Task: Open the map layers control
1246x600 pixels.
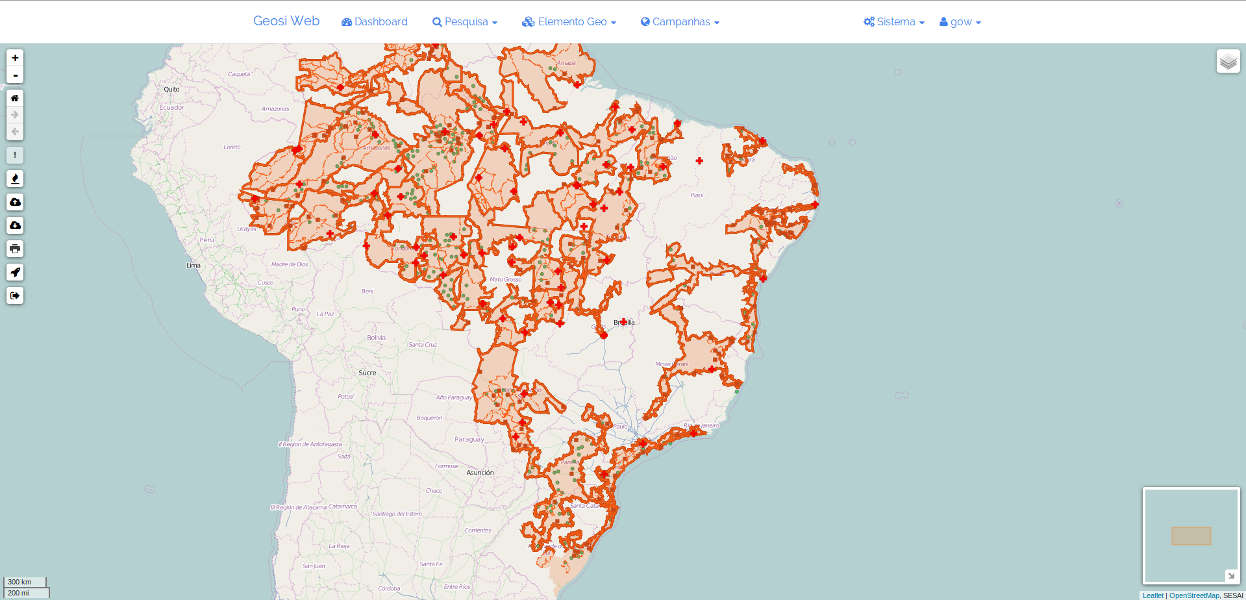Action: [1228, 61]
